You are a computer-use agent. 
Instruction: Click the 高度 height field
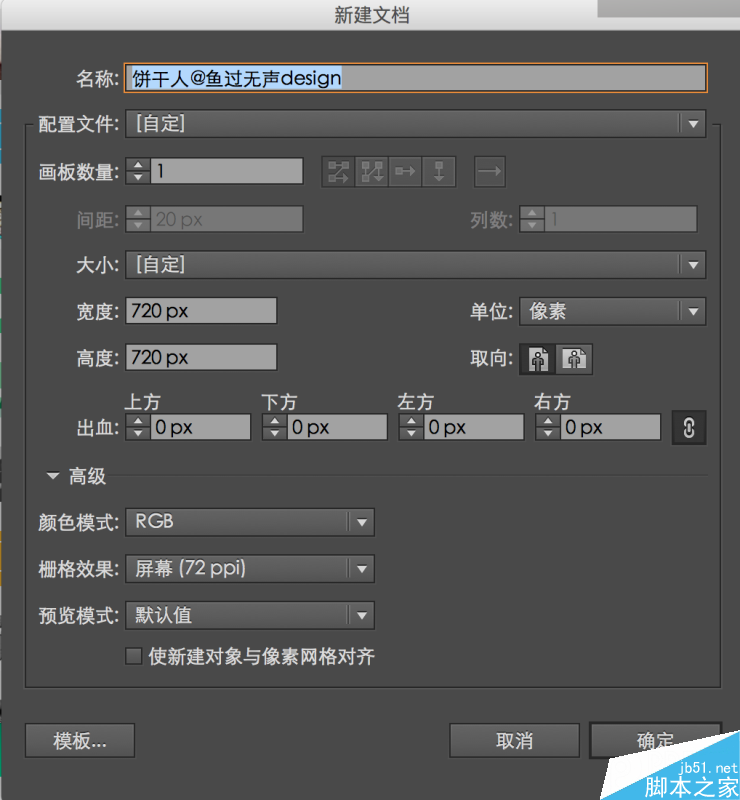pyautogui.click(x=201, y=358)
